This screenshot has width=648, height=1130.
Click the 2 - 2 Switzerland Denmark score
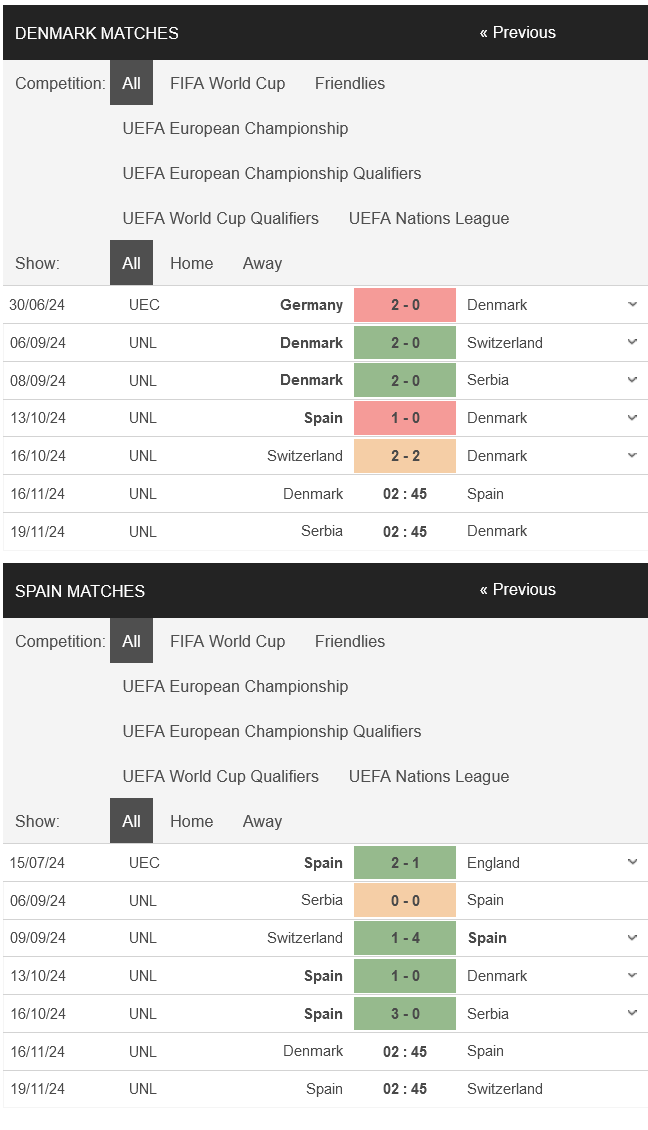(x=405, y=455)
